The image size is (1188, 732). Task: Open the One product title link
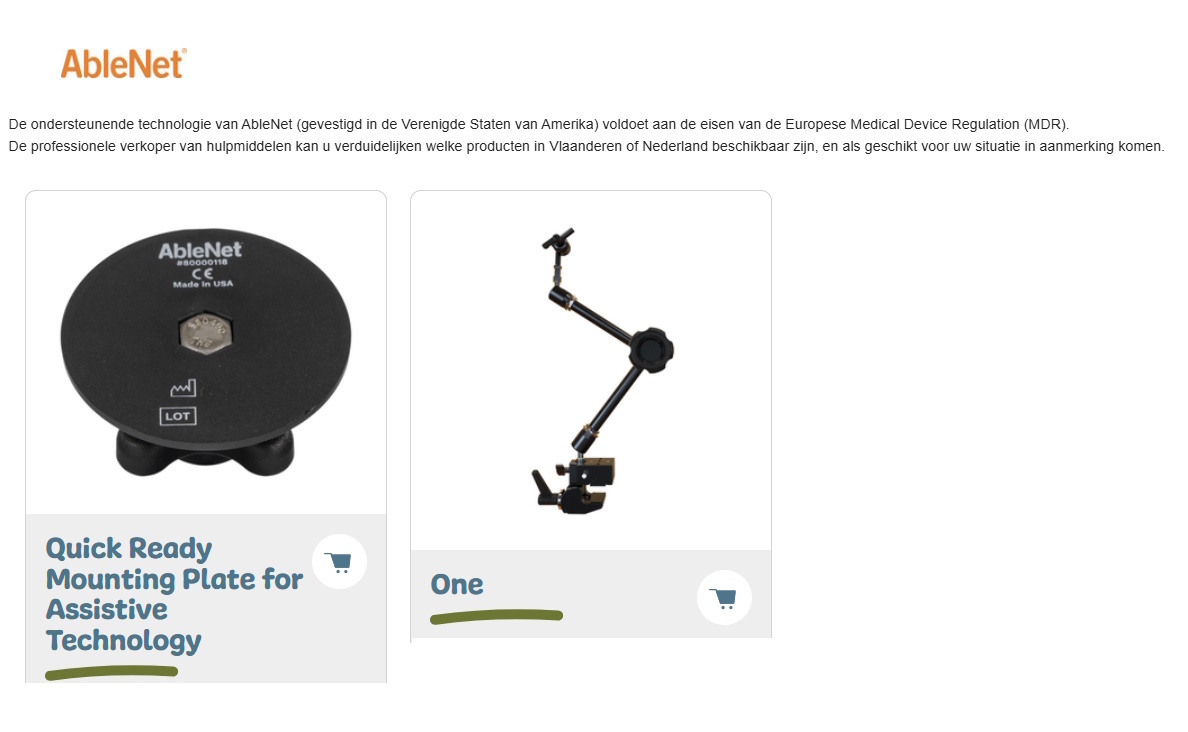(x=457, y=584)
